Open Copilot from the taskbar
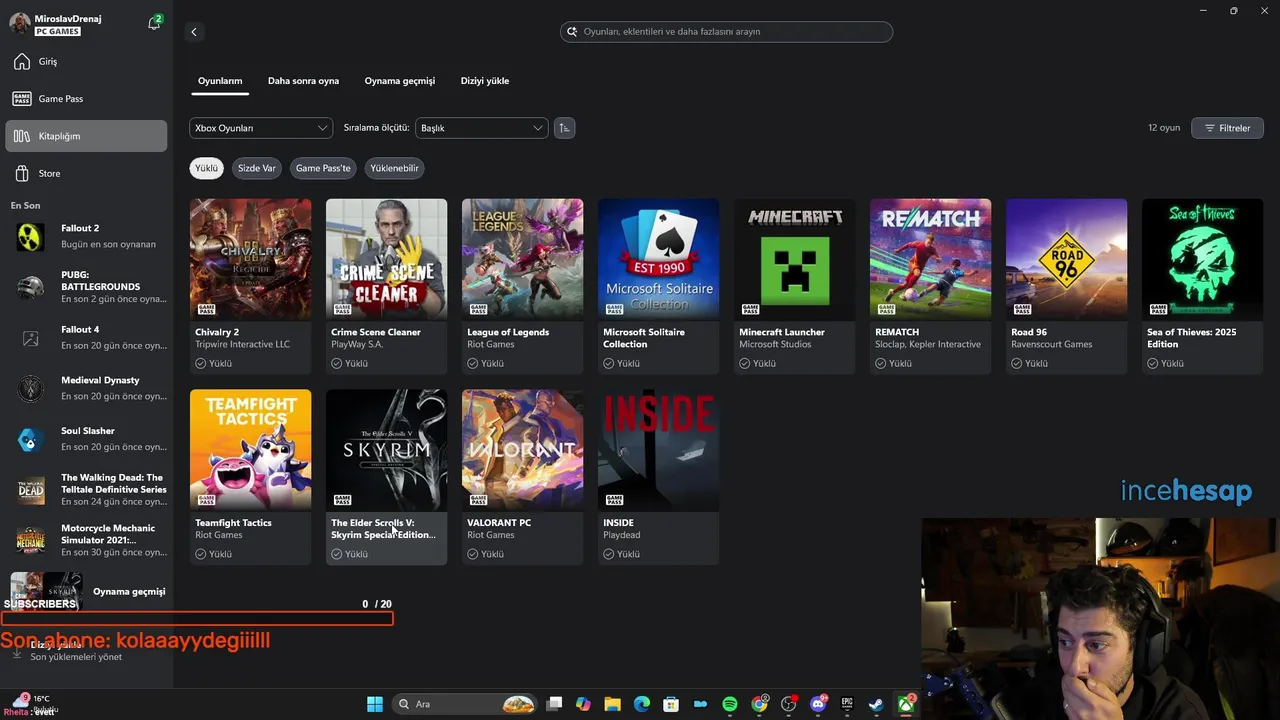1280x720 pixels. tap(584, 704)
